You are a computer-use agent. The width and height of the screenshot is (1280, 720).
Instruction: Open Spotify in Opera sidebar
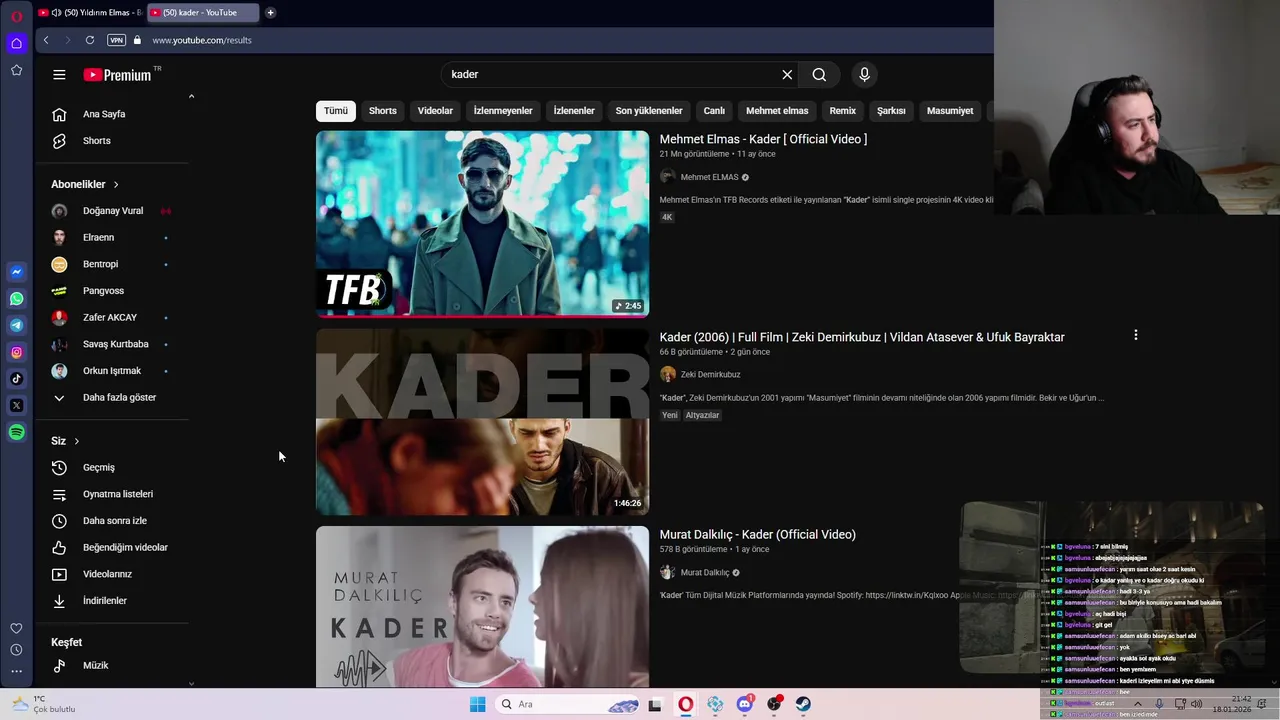click(16, 432)
